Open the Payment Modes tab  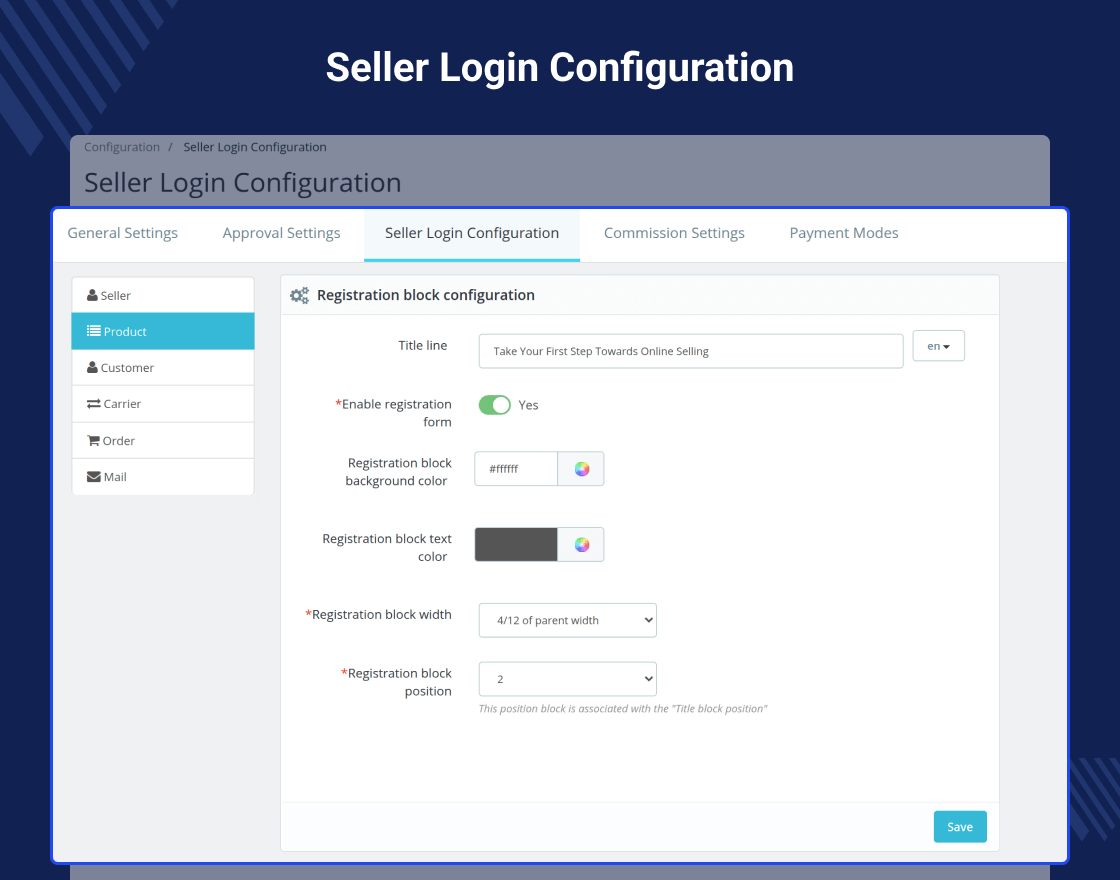coord(844,233)
